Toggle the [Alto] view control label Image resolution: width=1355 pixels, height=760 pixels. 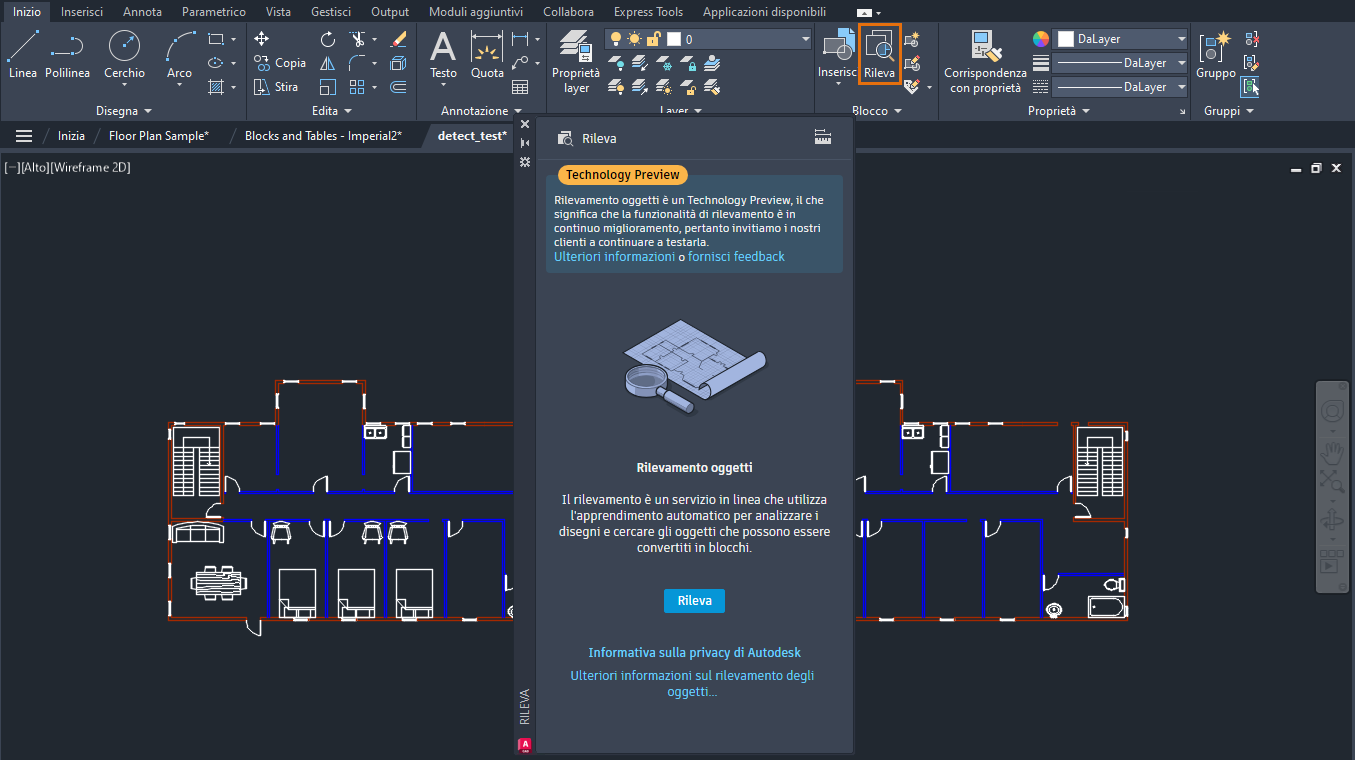(x=34, y=167)
